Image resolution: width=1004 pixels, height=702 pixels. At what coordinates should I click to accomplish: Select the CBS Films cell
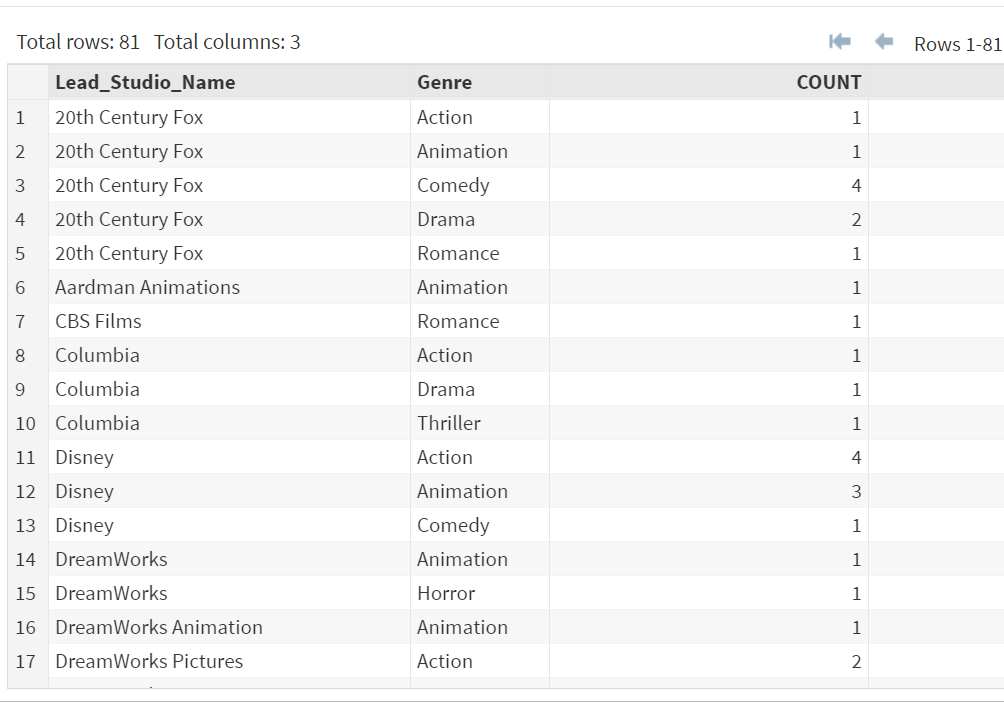(98, 322)
